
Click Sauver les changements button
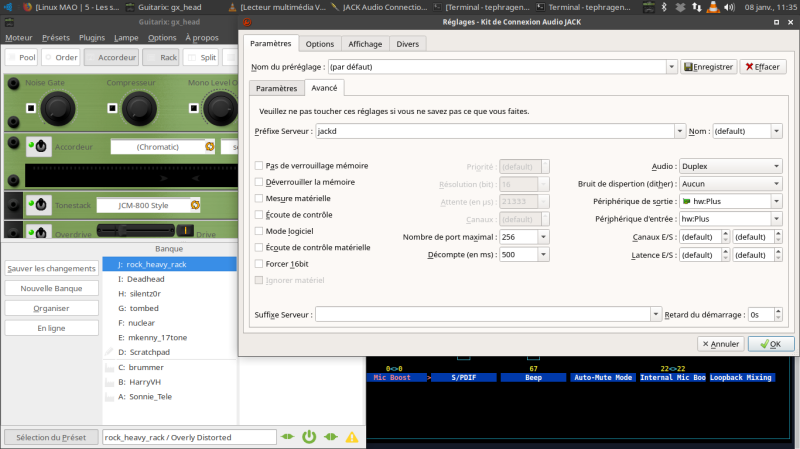click(52, 268)
